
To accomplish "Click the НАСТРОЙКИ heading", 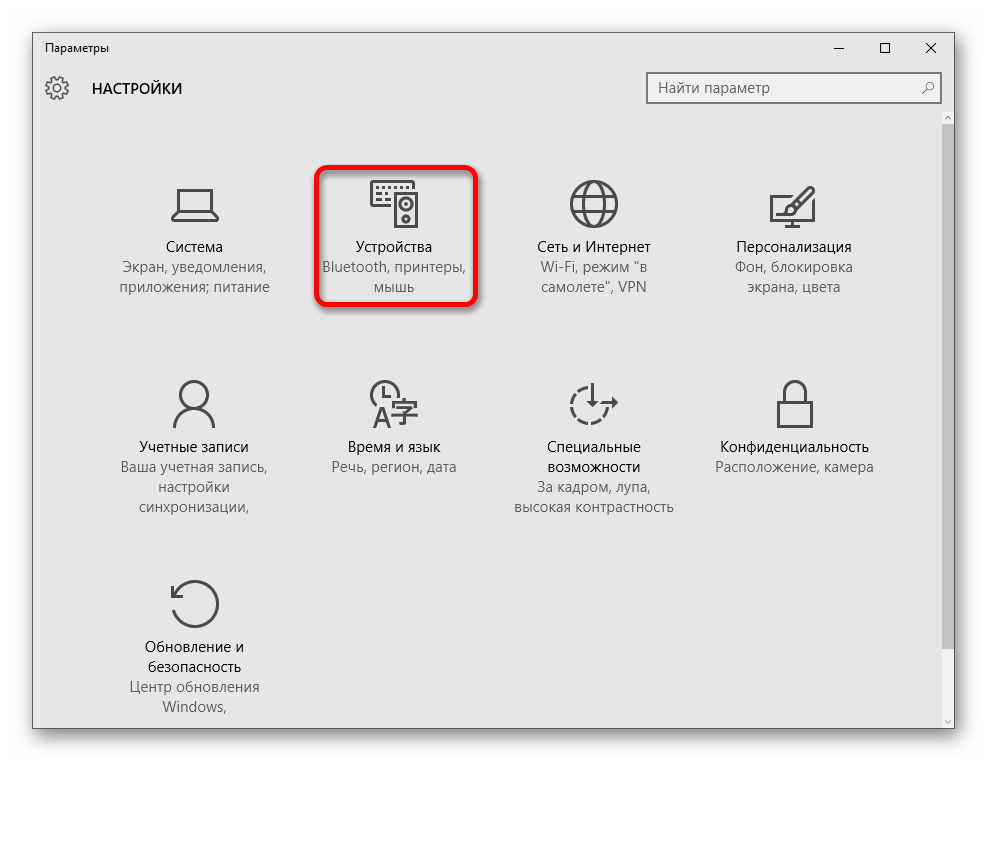I will pyautogui.click(x=137, y=89).
